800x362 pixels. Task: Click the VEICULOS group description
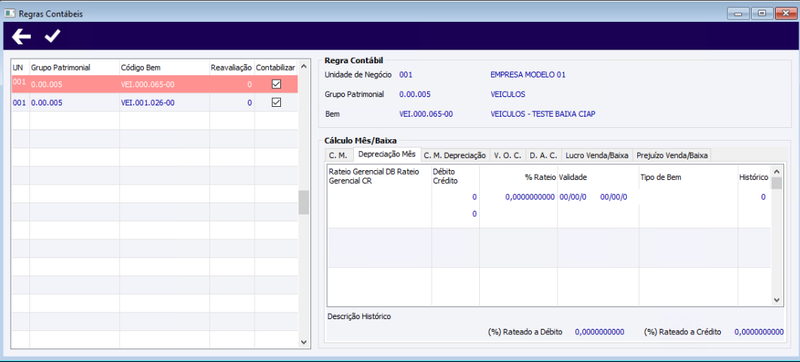tap(508, 94)
